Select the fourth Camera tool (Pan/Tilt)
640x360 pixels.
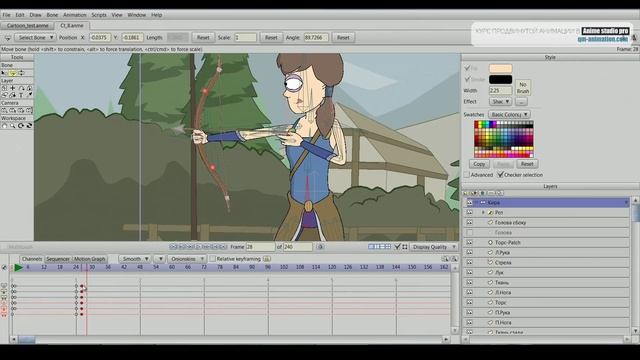(29, 111)
